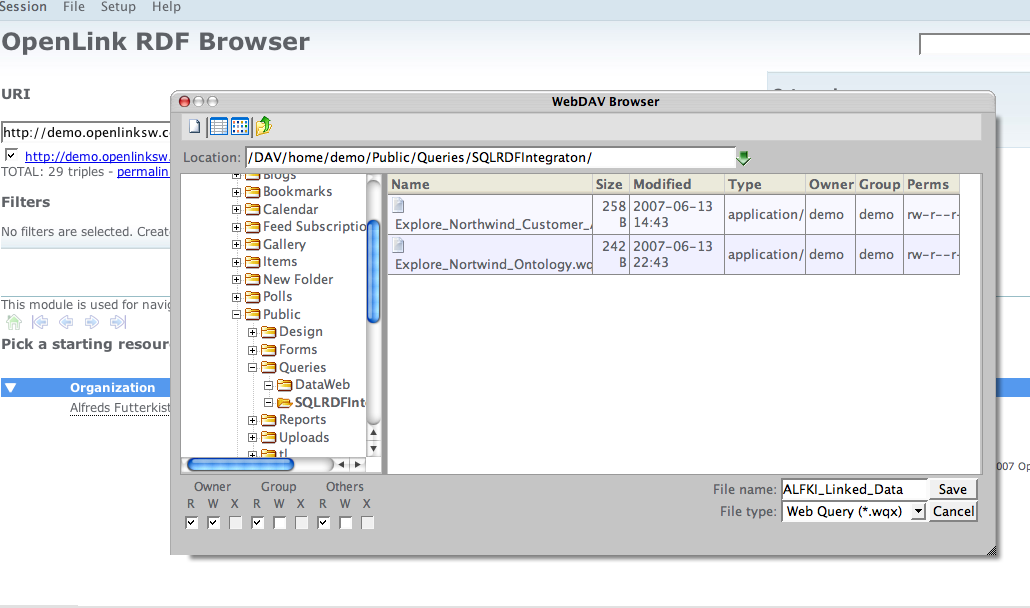
Task: Collapse the Public folder node
Action: click(237, 314)
